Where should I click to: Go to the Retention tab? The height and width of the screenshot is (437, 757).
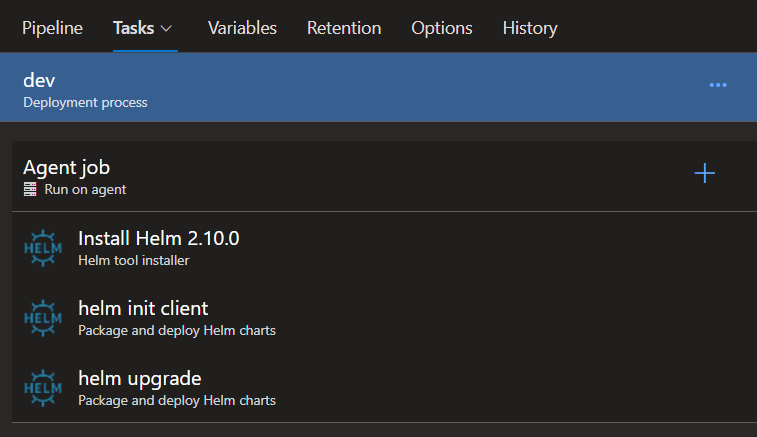pyautogui.click(x=344, y=28)
